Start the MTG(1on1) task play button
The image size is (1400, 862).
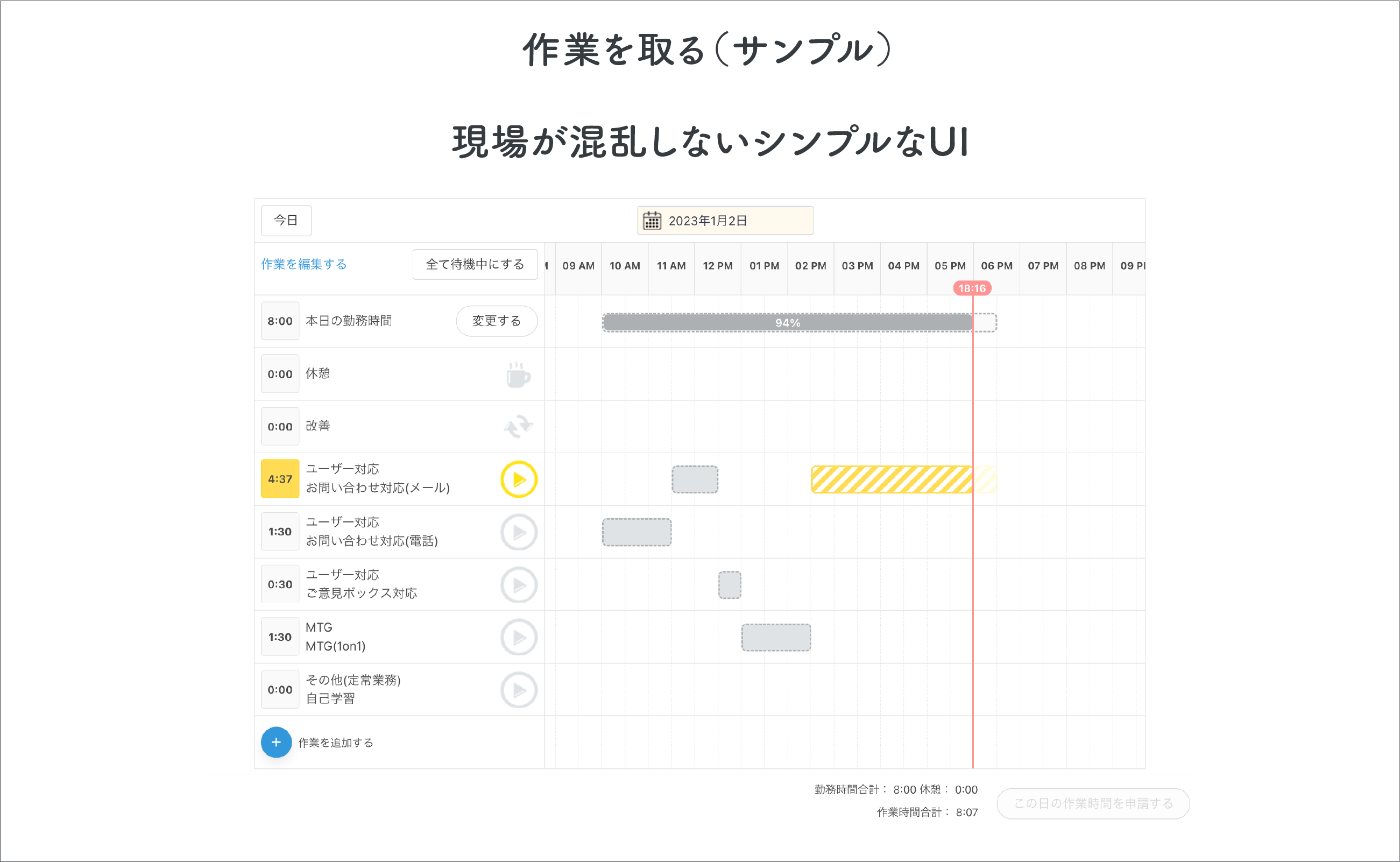pyautogui.click(x=519, y=637)
